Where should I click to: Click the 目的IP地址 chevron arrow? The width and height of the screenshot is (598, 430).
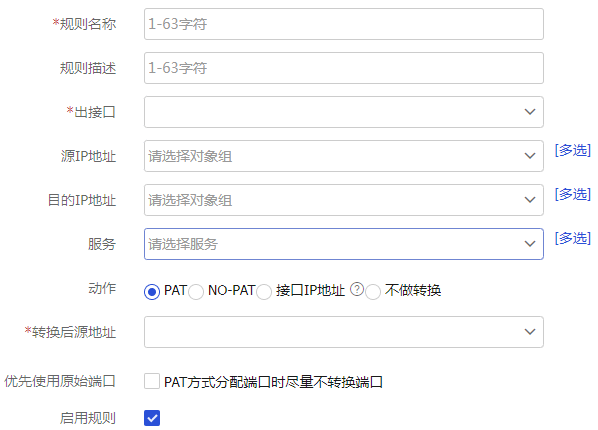click(x=530, y=200)
